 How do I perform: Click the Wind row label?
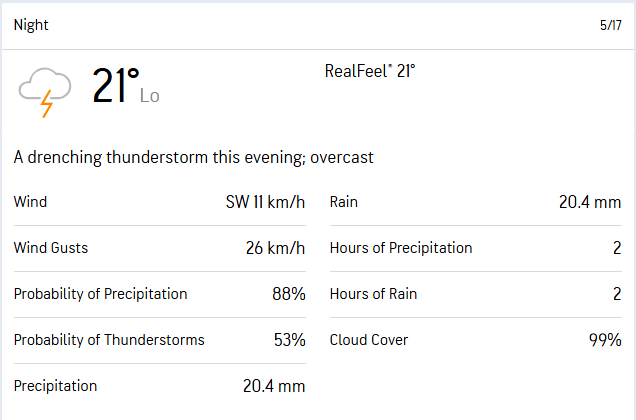coord(30,202)
